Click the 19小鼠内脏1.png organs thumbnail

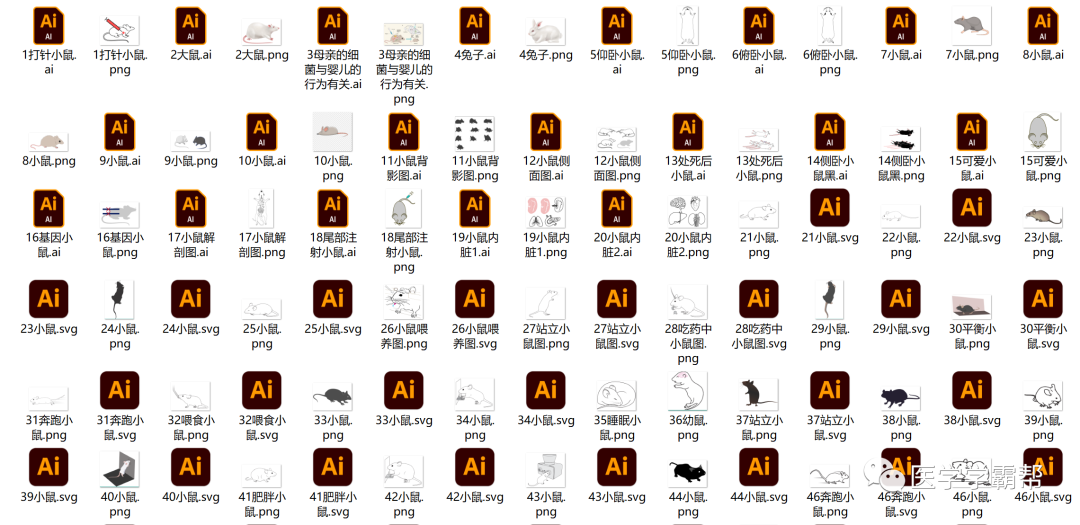(546, 212)
